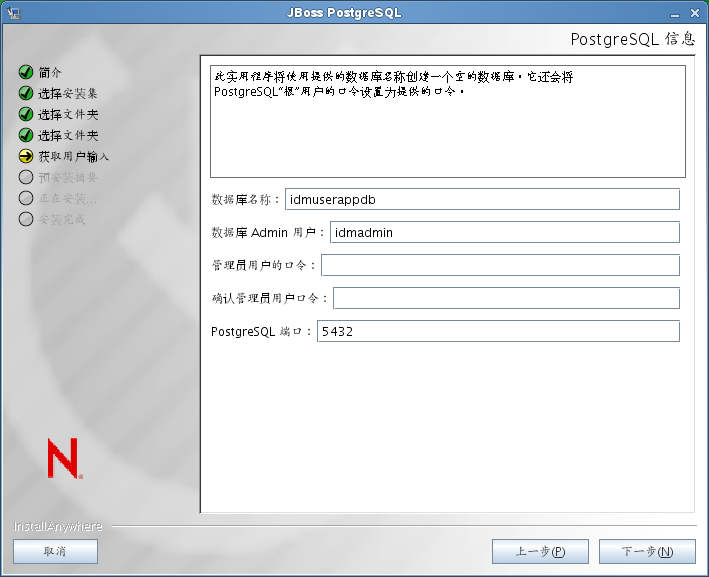Click the description text box about creating empty database
Viewport: 709px width, 577px height.
click(448, 121)
